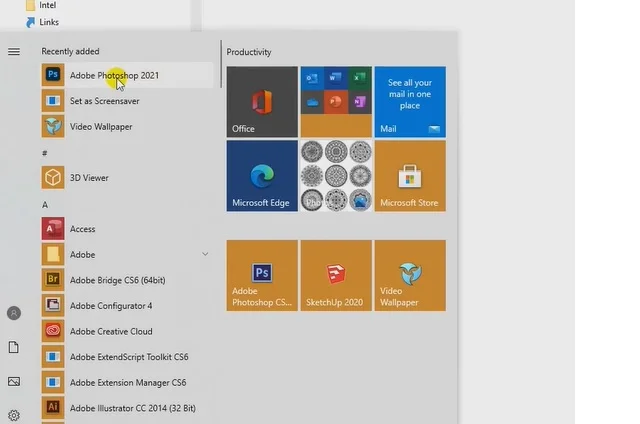640x424 pixels.
Task: Open the Microsoft Edge tile
Action: click(262, 176)
